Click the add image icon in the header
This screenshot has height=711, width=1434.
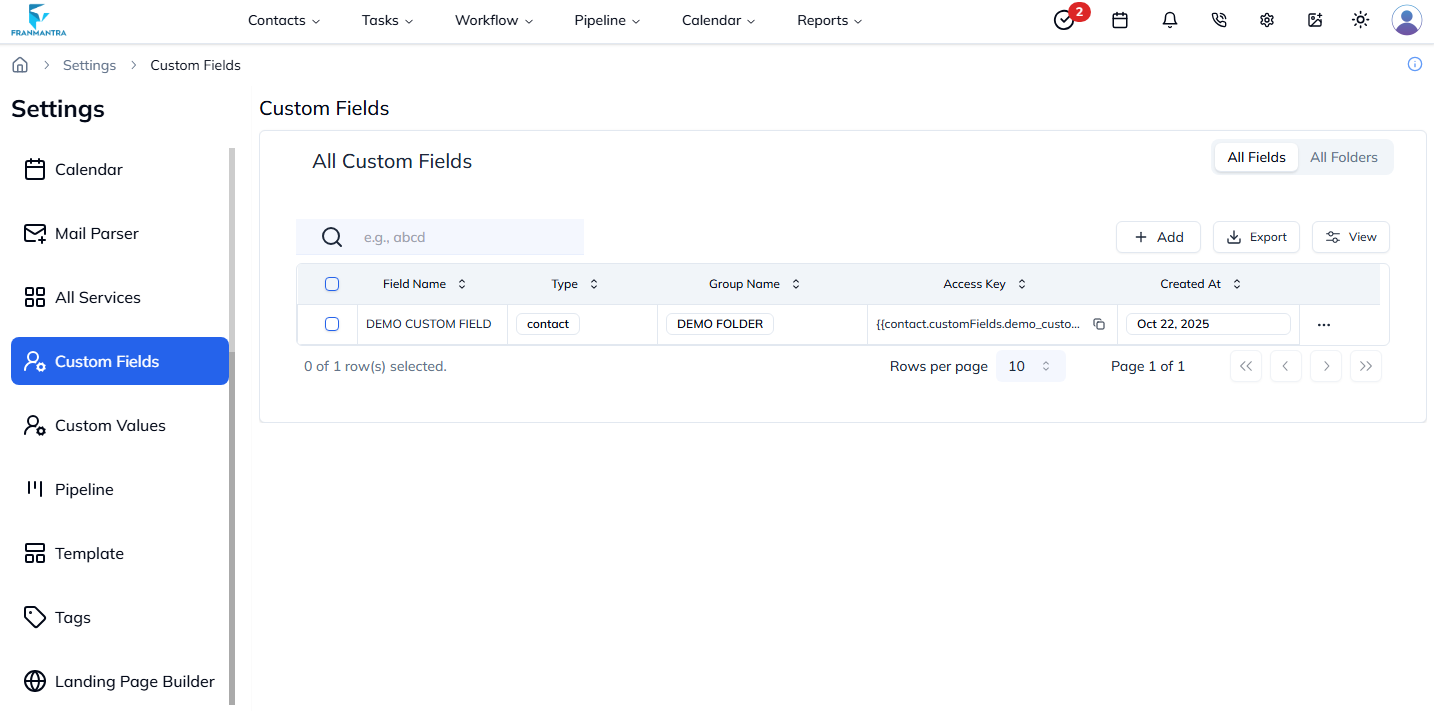tap(1314, 20)
